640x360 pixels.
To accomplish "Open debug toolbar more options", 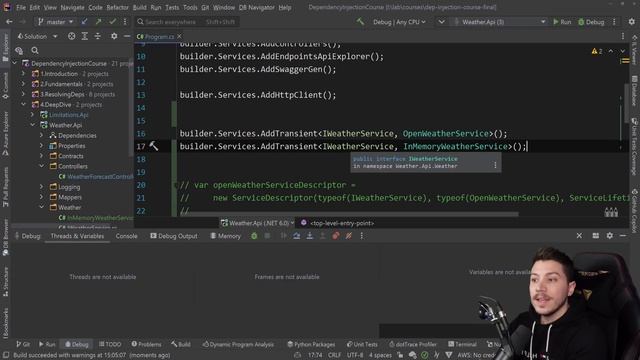I will (362, 236).
